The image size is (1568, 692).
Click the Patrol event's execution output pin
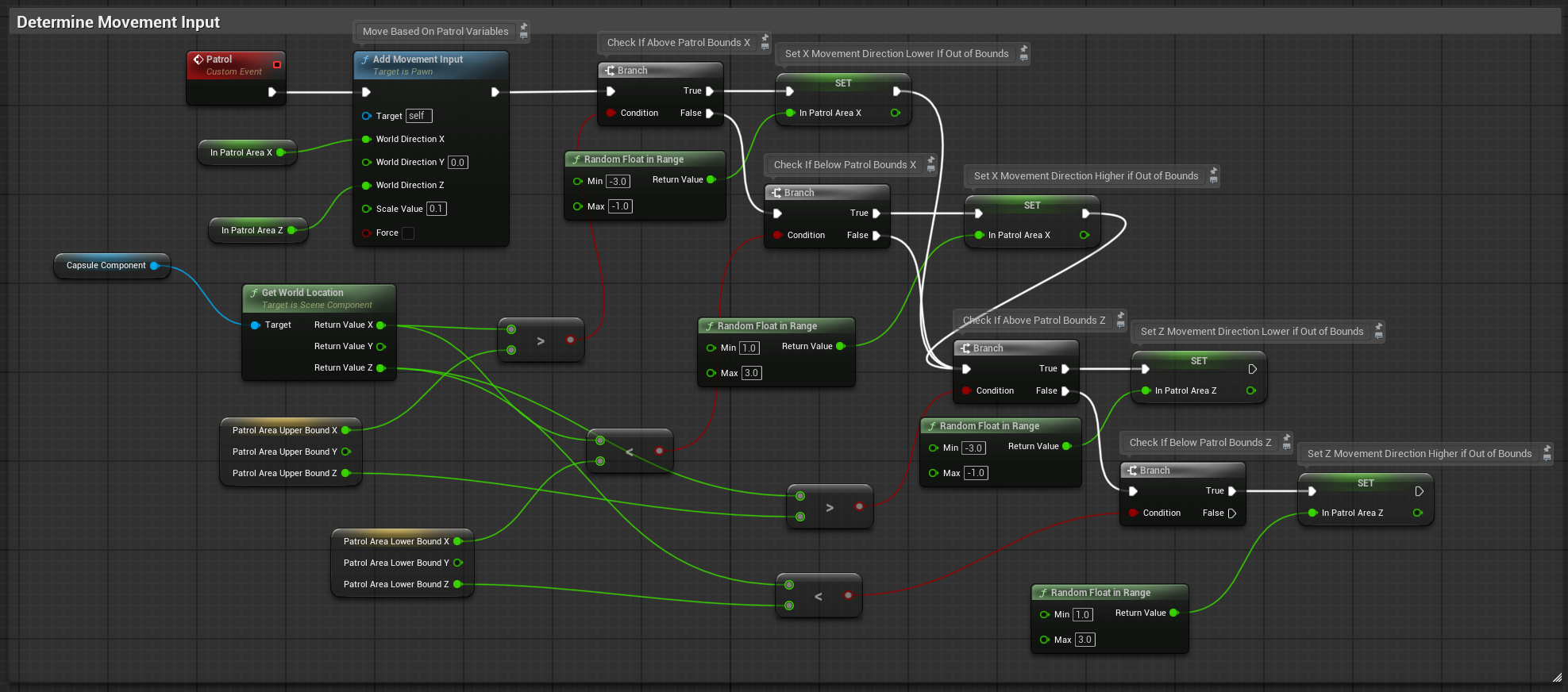tap(272, 92)
